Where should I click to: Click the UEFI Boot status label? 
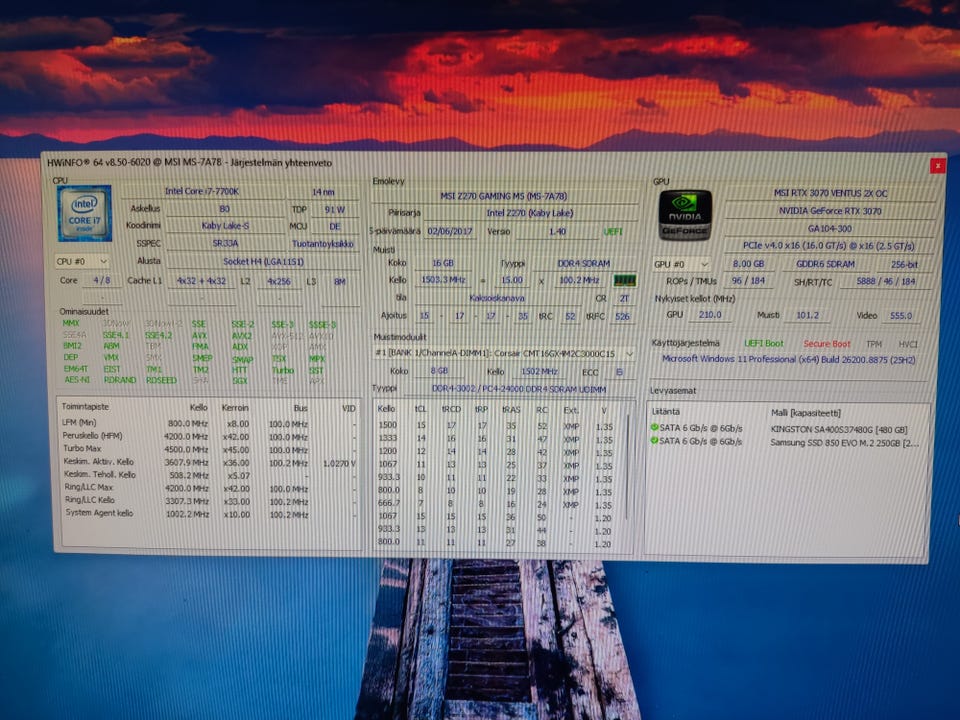tap(763, 343)
